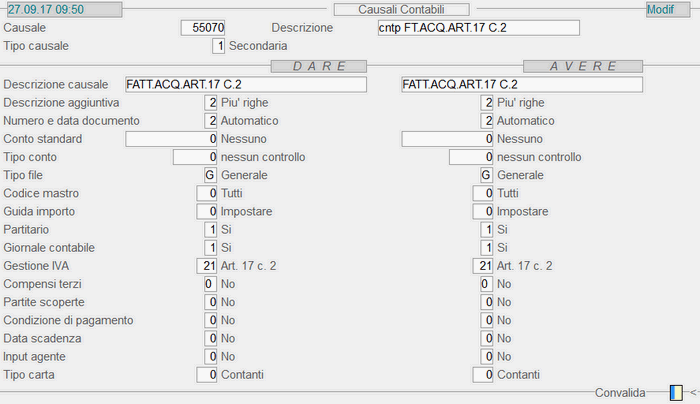
Task: Focus the AVERE Descrizione causale field
Action: [522, 84]
